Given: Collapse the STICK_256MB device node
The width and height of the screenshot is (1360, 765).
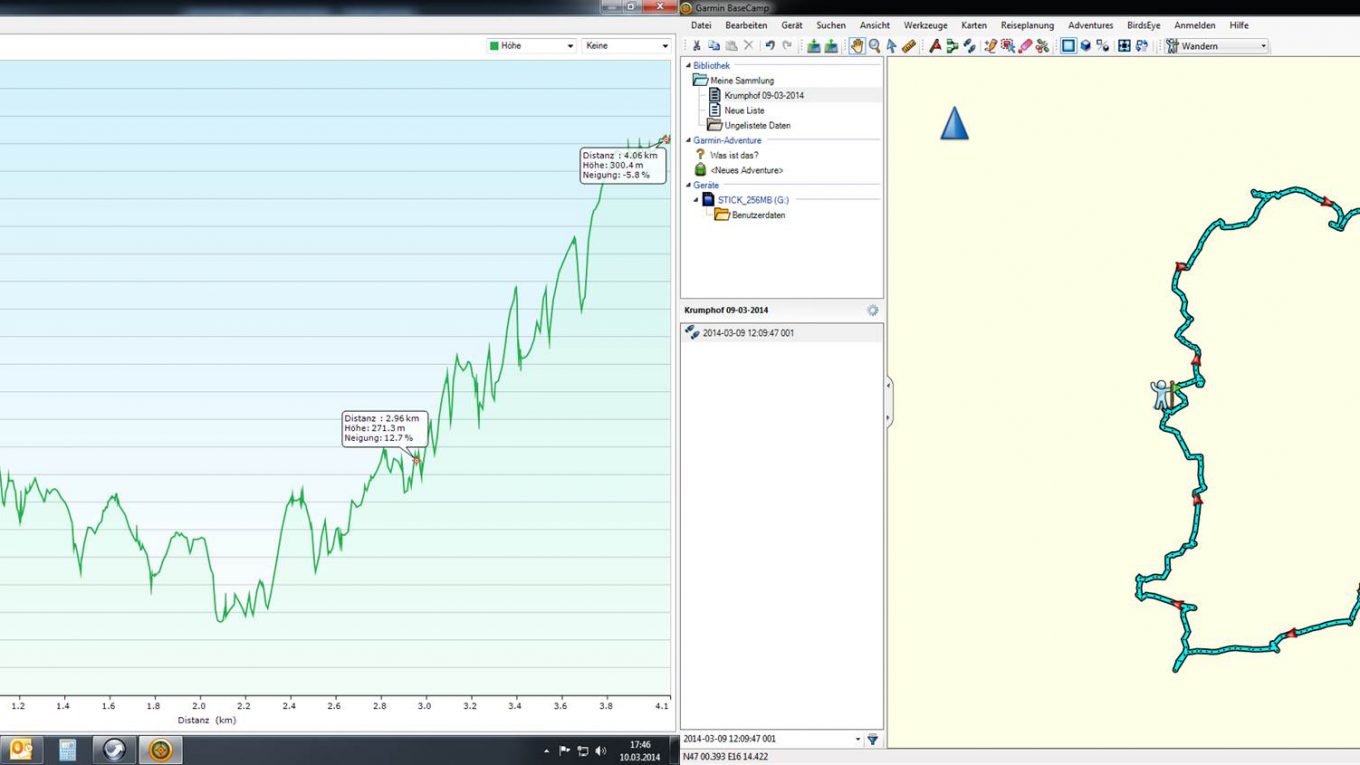Looking at the screenshot, I should (x=695, y=200).
